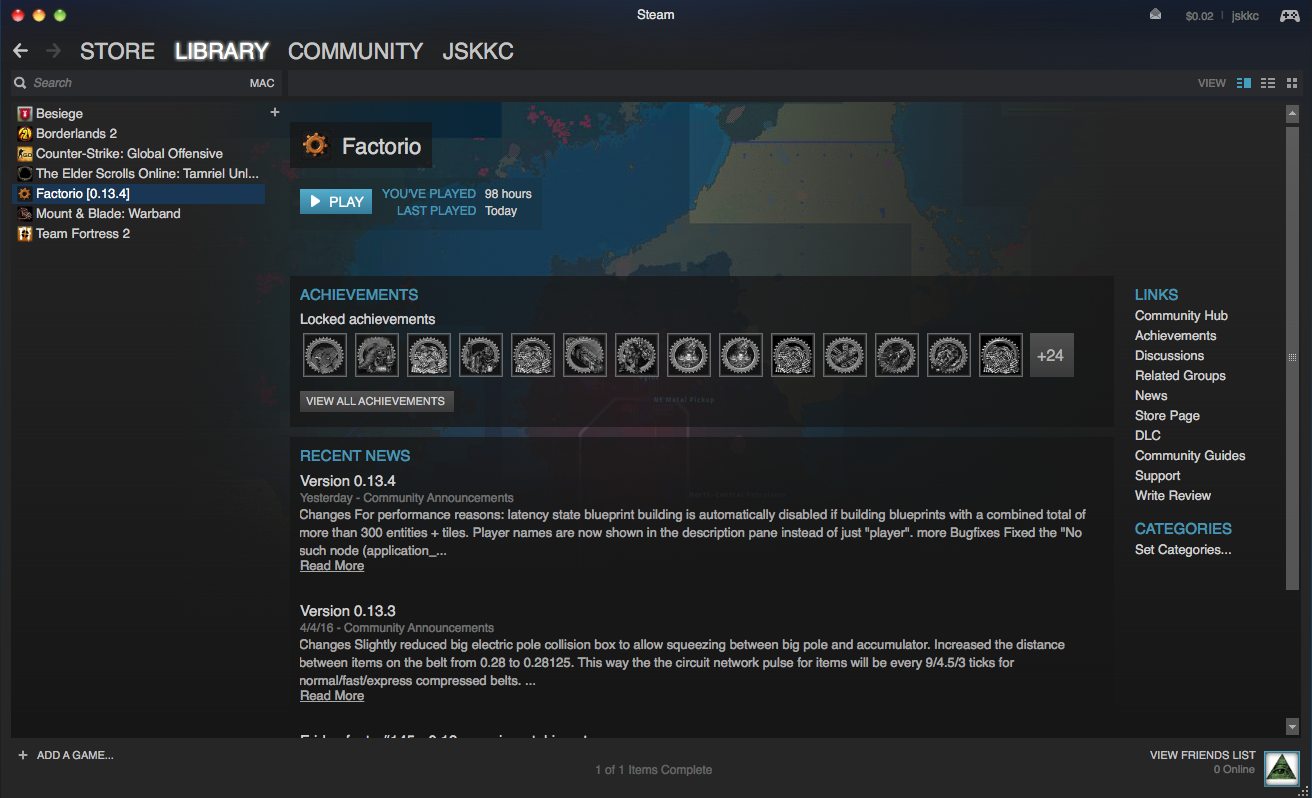Open the DLC link
Screen dimensions: 1312x798
[x=1148, y=435]
